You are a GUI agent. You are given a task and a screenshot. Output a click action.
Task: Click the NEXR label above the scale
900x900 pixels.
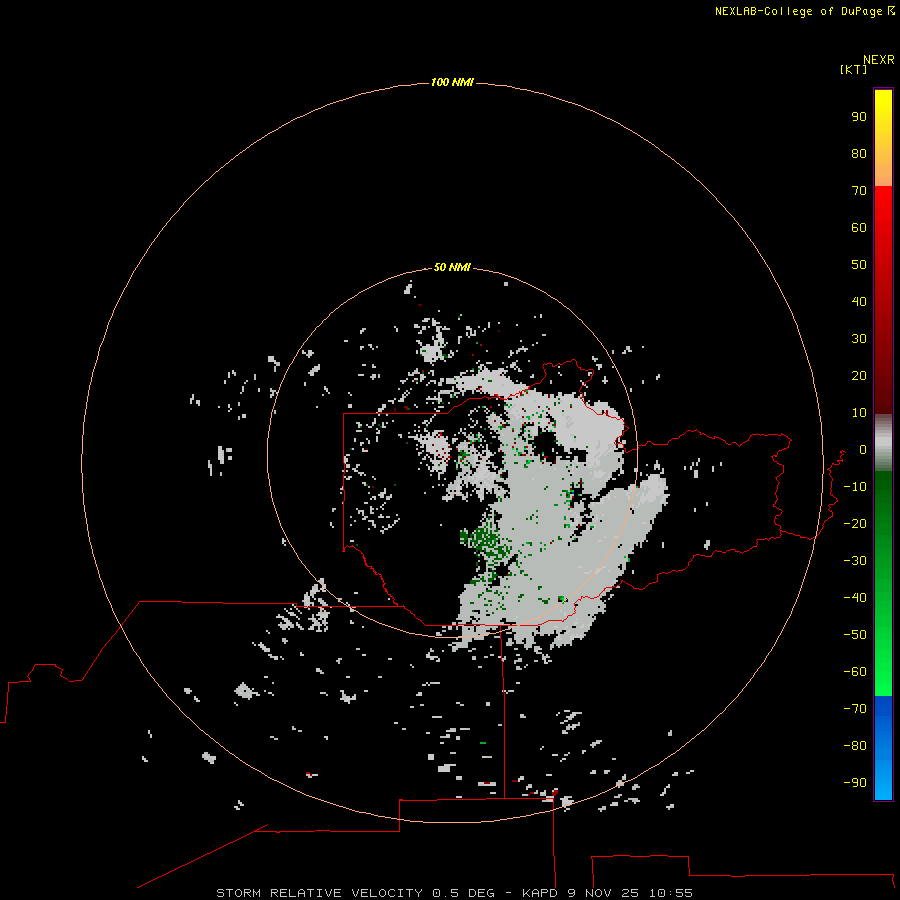[879, 60]
